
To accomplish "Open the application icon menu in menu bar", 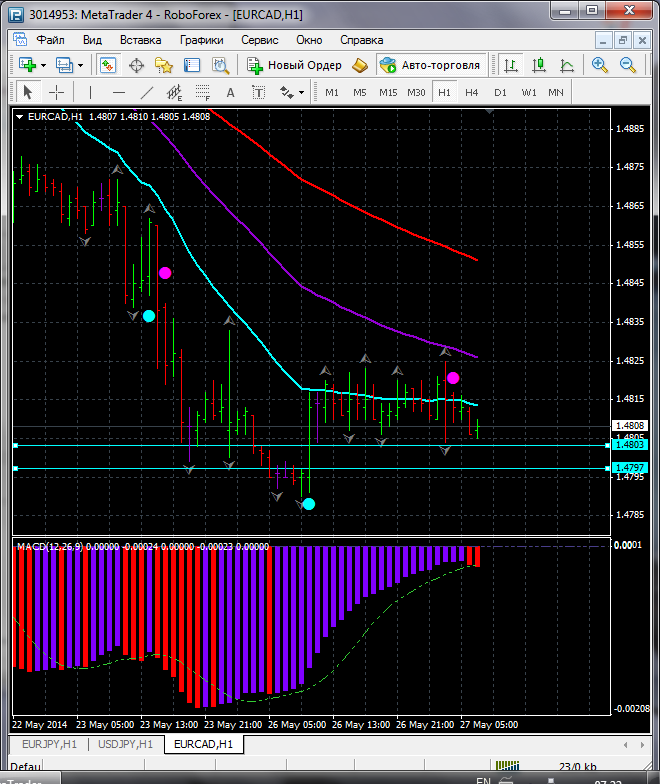I will point(20,40).
